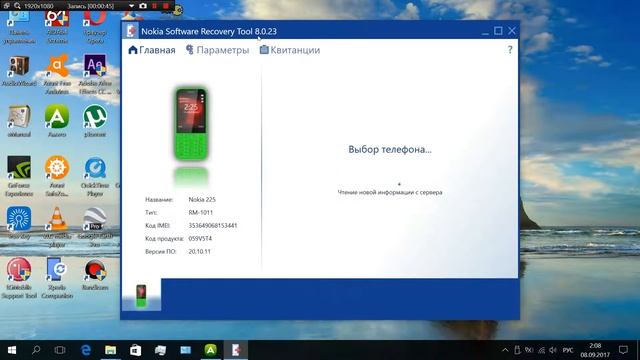Screen dimensions: 640x360
Task: Open Task View on taskbar
Action: [x=60, y=350]
